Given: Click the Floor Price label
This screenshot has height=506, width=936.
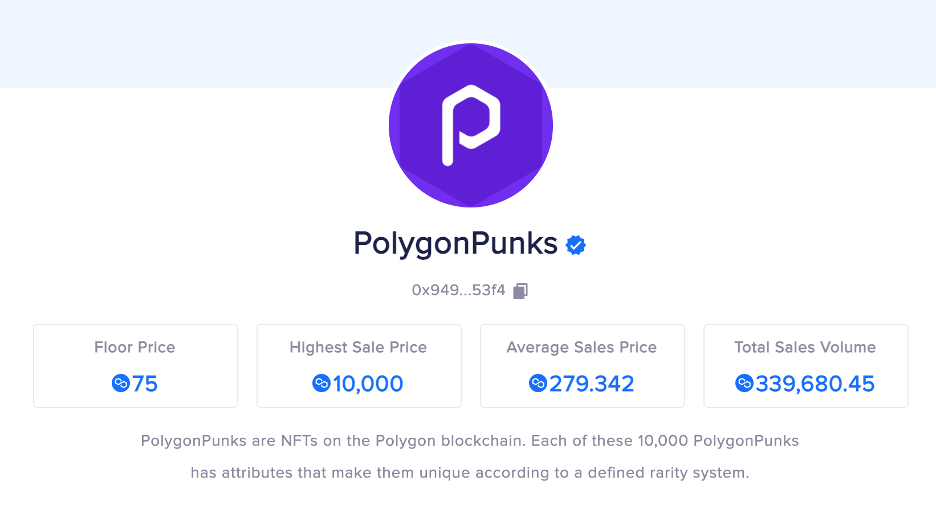Looking at the screenshot, I should pos(135,348).
